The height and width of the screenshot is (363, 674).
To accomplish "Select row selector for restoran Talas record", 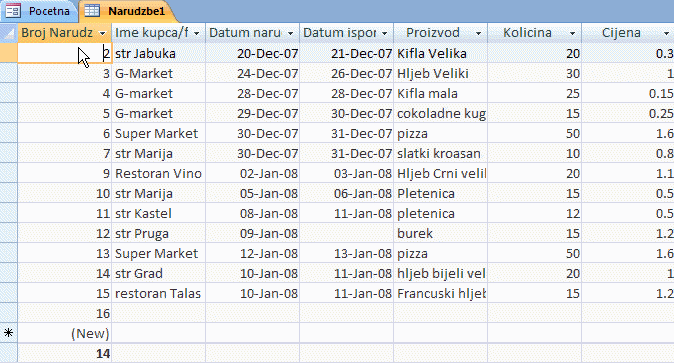I will click(9, 293).
